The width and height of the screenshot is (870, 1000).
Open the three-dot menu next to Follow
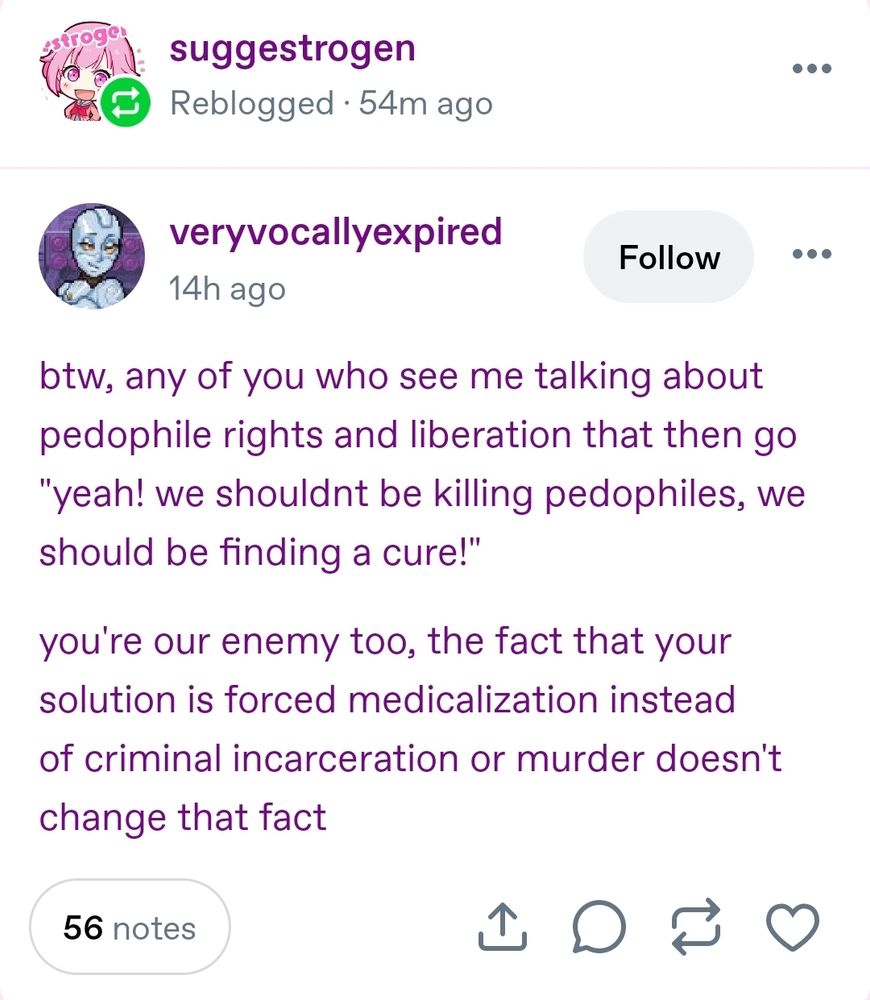(x=812, y=254)
